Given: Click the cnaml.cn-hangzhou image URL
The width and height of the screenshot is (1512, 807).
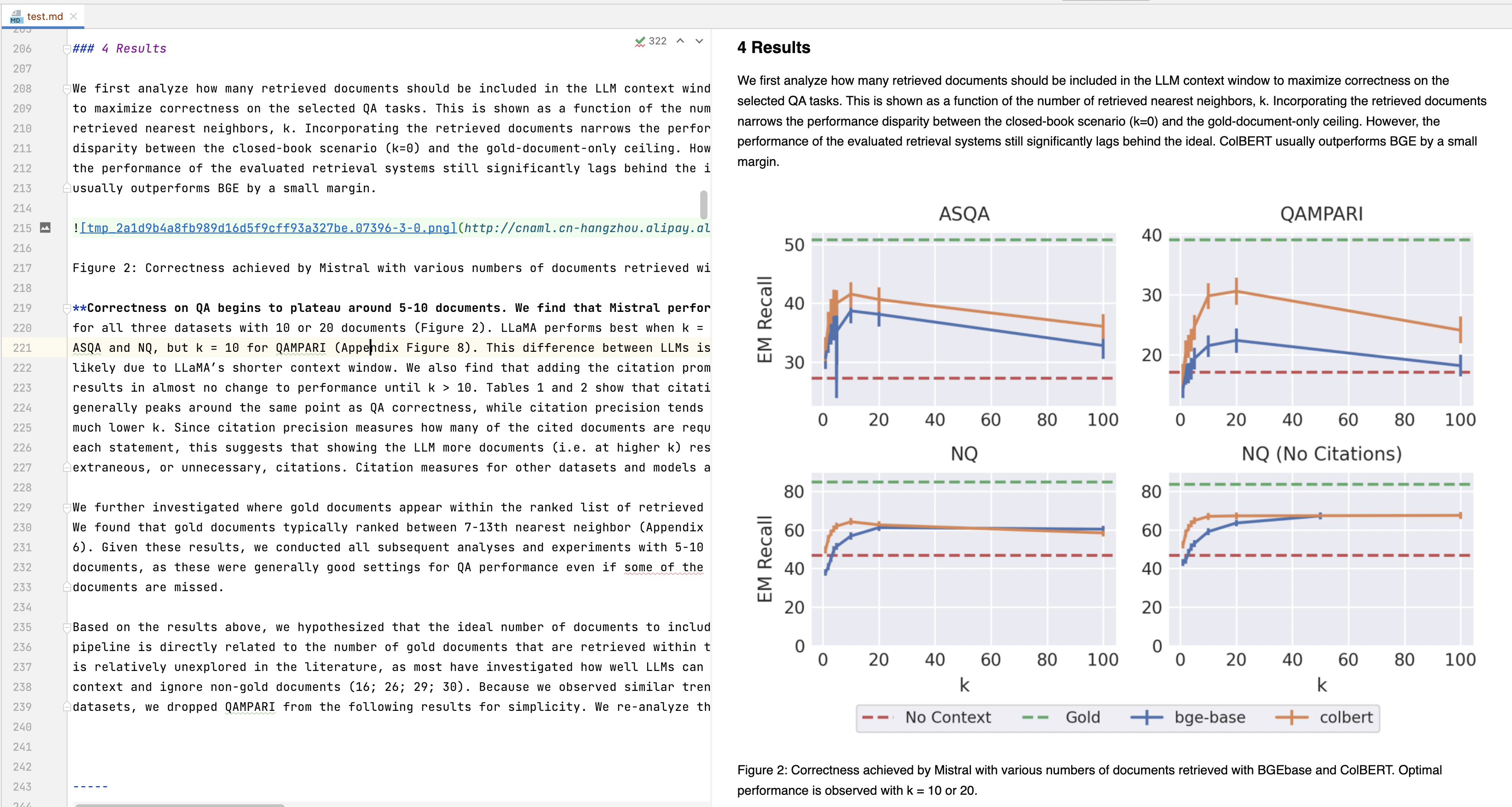Looking at the screenshot, I should (587, 228).
